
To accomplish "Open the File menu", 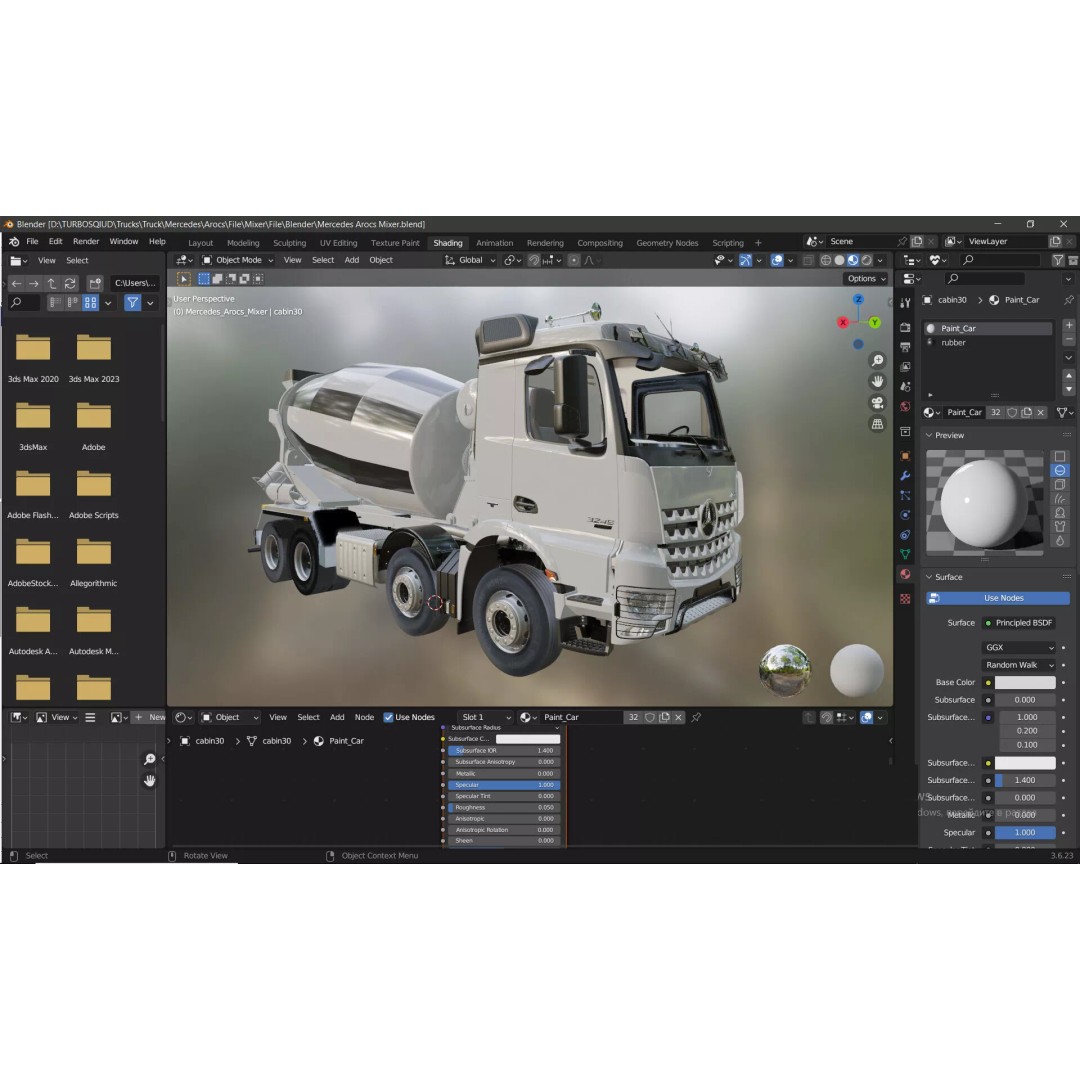I will tap(32, 242).
